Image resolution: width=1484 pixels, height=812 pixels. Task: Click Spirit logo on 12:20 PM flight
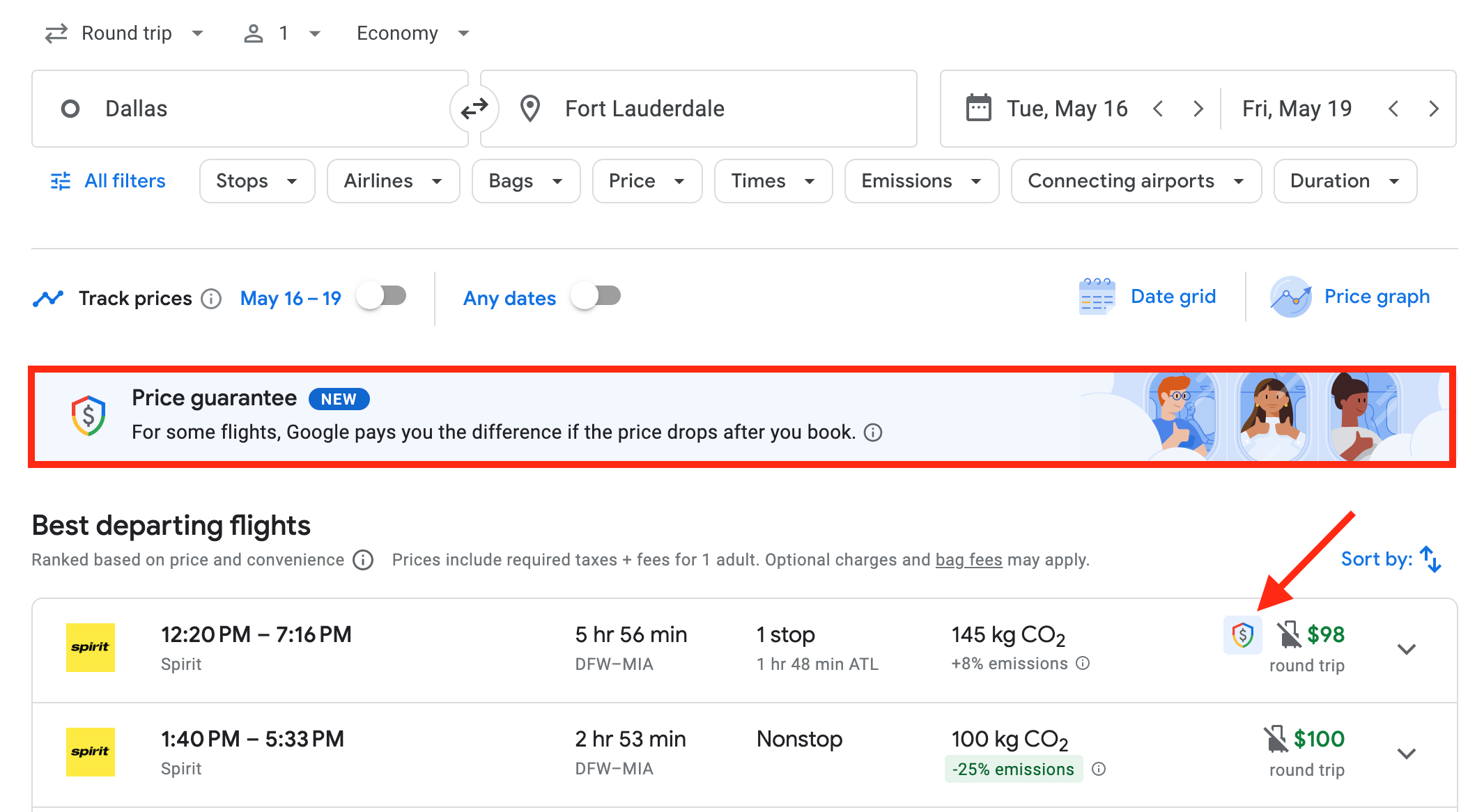91,648
